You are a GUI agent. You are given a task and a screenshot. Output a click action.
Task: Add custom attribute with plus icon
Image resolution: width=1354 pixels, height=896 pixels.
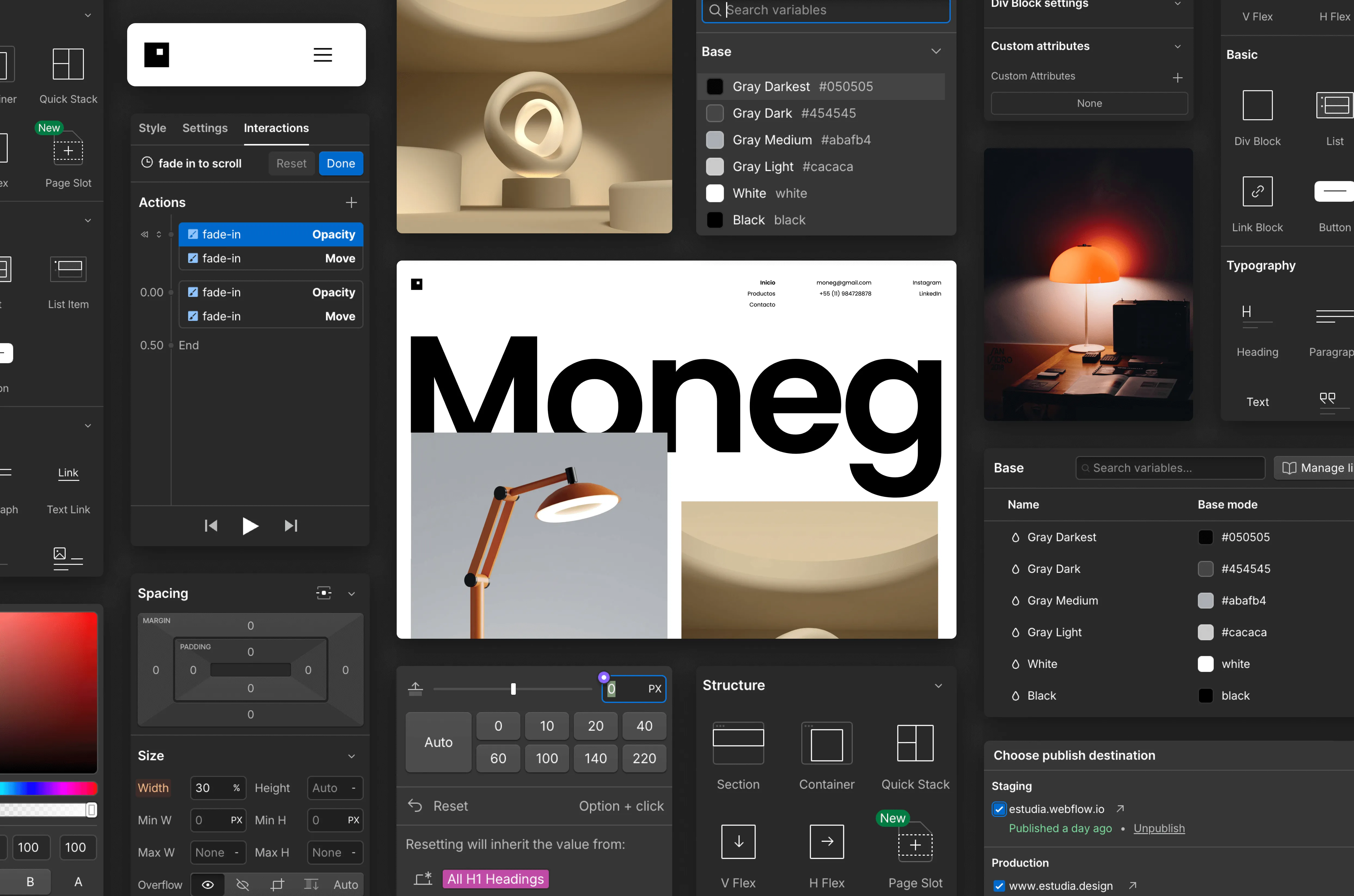[1178, 77]
